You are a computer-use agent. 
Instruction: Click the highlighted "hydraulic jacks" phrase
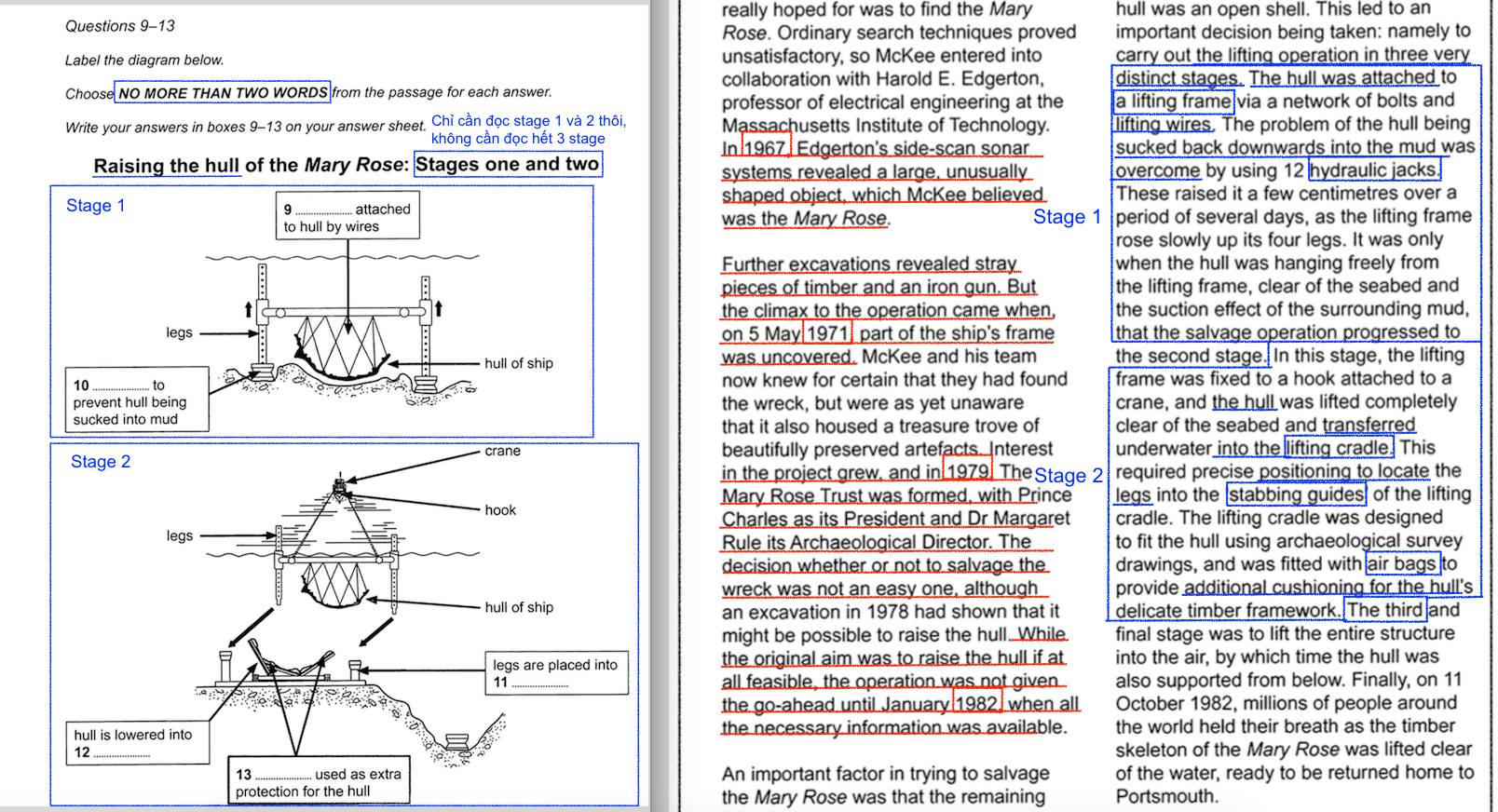[x=1374, y=169]
